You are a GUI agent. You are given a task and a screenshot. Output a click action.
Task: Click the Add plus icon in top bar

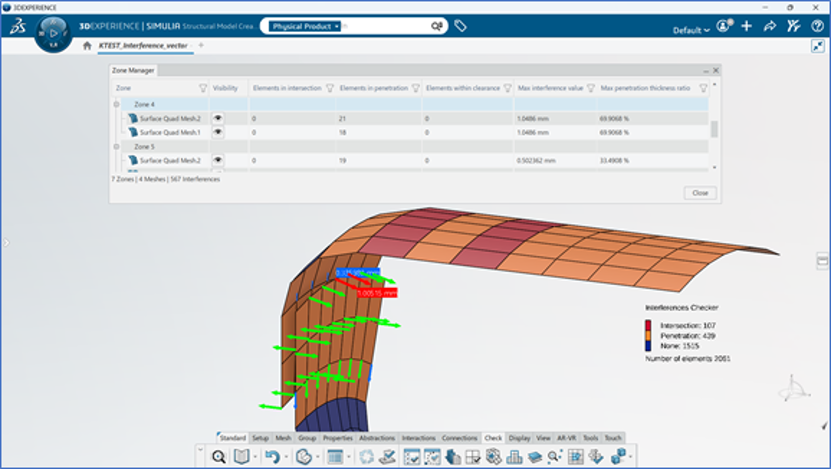pos(747,26)
